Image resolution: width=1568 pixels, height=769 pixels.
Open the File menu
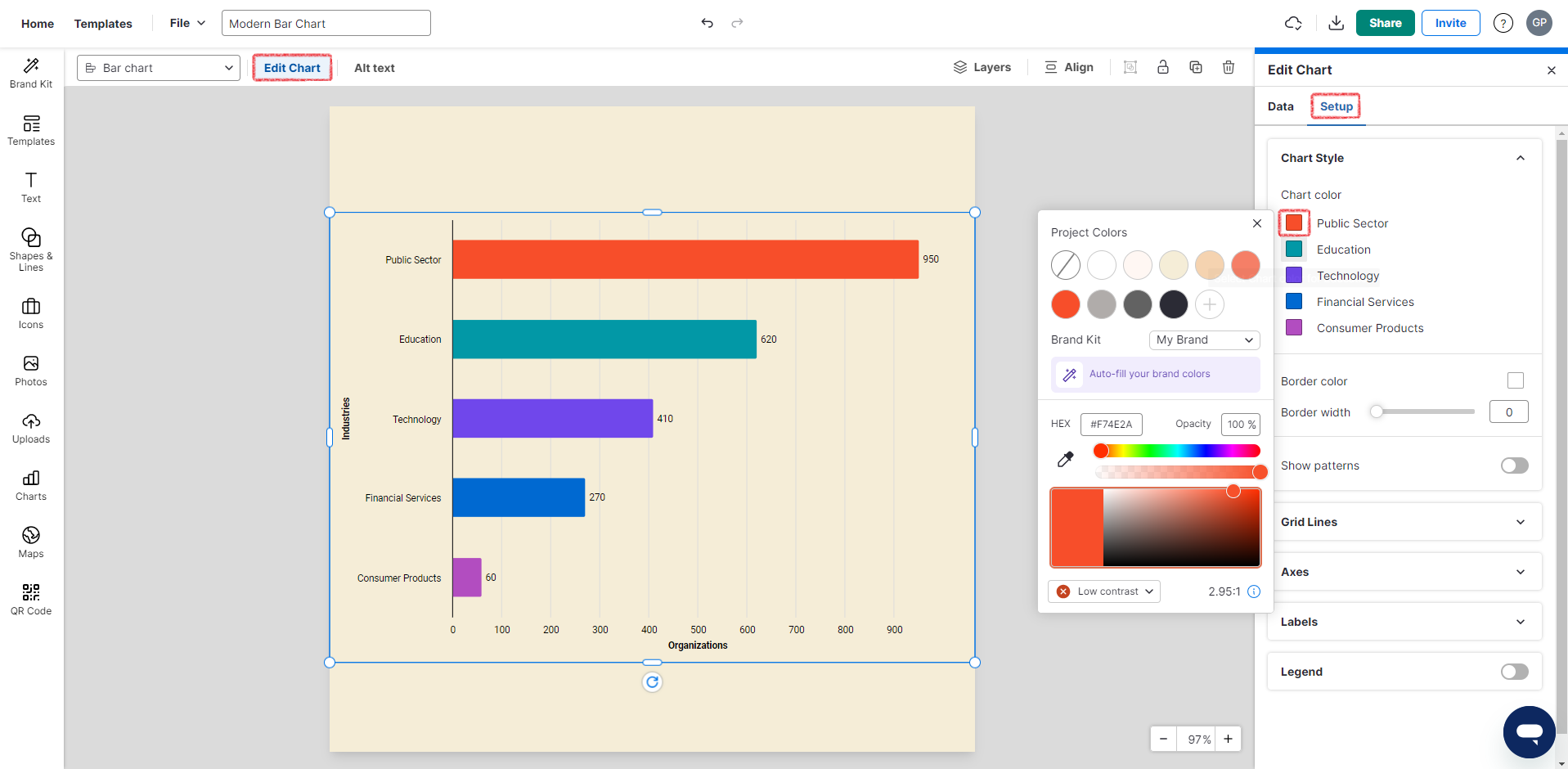pyautogui.click(x=186, y=23)
